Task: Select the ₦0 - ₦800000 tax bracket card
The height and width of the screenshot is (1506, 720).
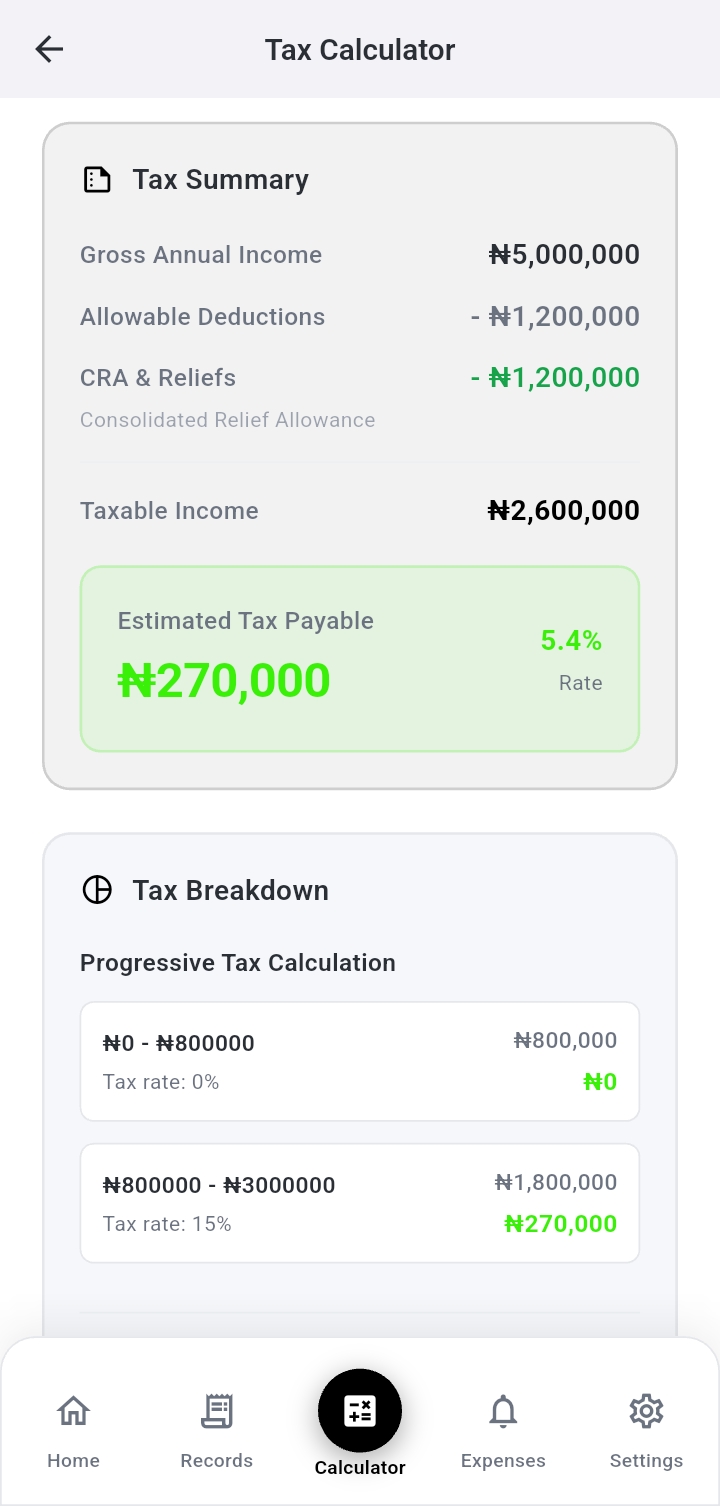Action: tap(360, 1061)
